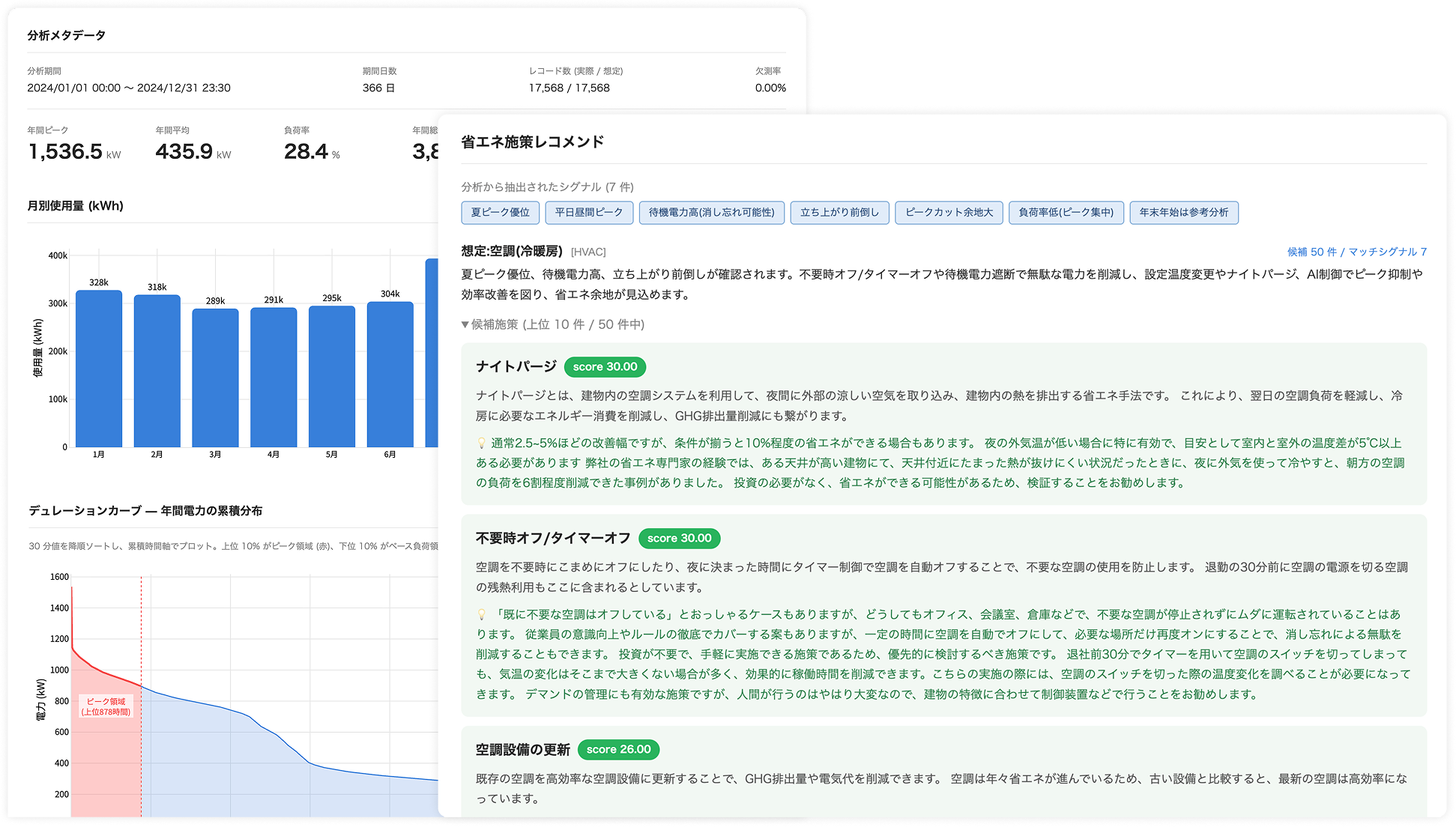The width and height of the screenshot is (1456, 827).
Task: Click the 空調設備の更新 score 26.00 badge
Action: click(619, 750)
